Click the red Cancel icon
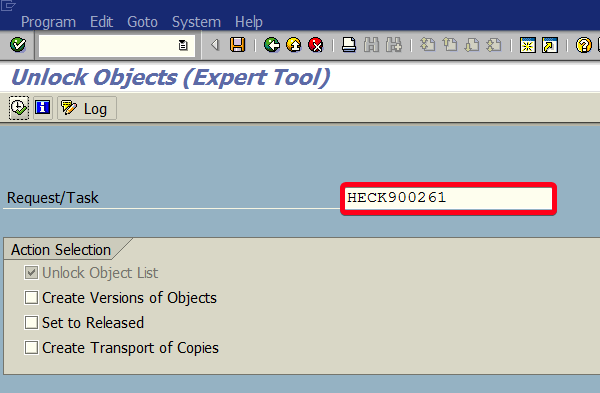Viewport: 600px width, 393px height. coord(316,45)
